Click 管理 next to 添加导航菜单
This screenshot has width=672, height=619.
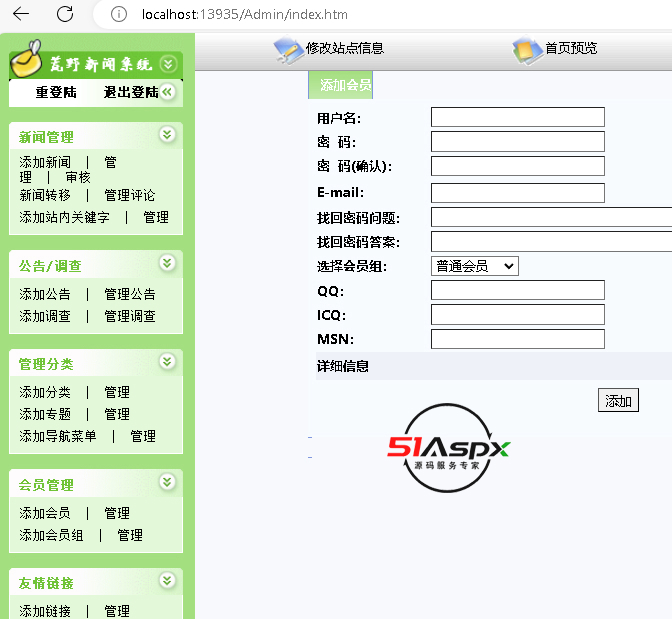pos(143,436)
